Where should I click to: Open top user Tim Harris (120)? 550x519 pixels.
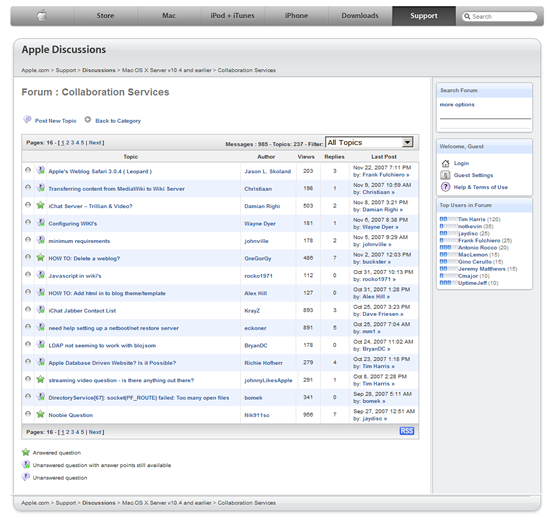(x=472, y=219)
